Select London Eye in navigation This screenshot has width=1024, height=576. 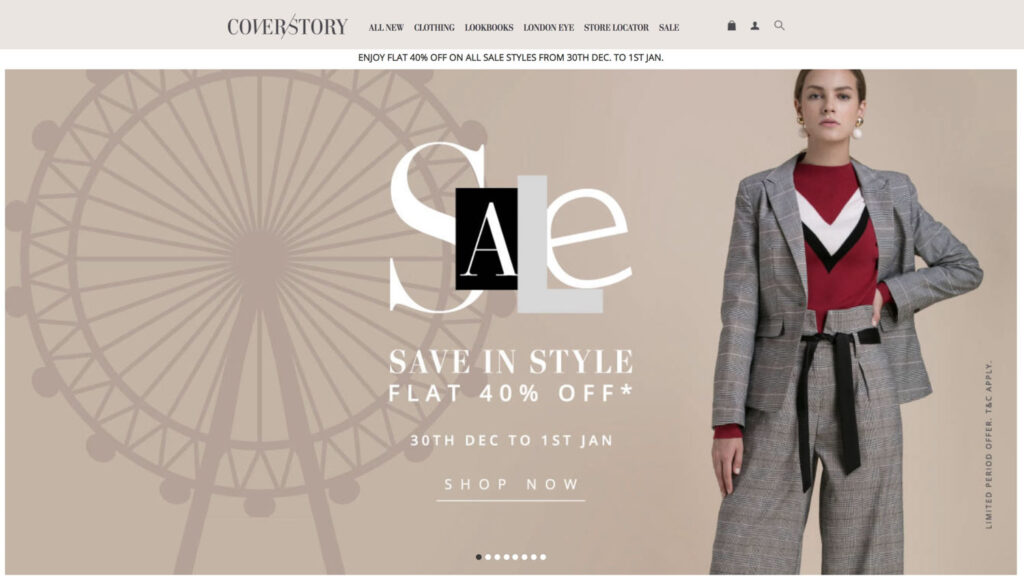pos(549,27)
